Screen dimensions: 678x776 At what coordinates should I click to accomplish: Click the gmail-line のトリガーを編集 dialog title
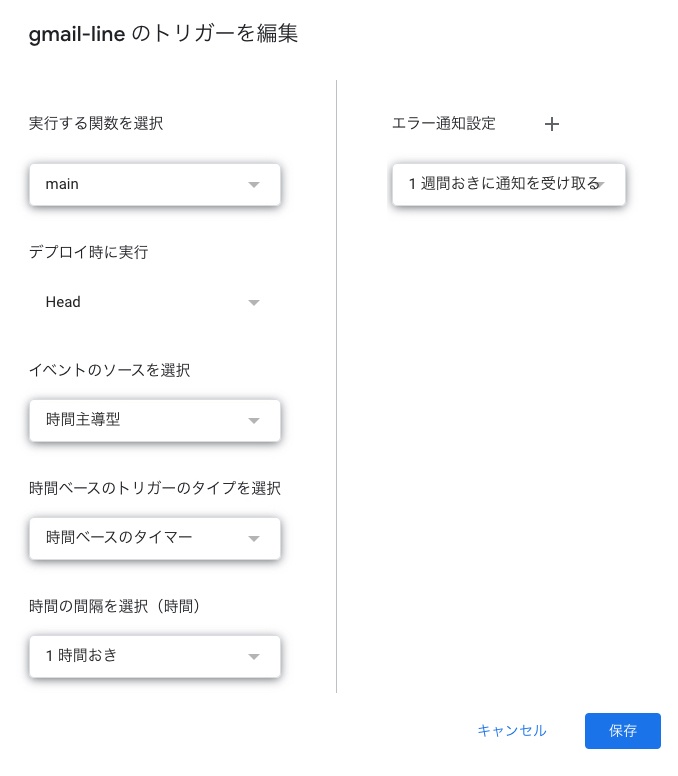(164, 34)
